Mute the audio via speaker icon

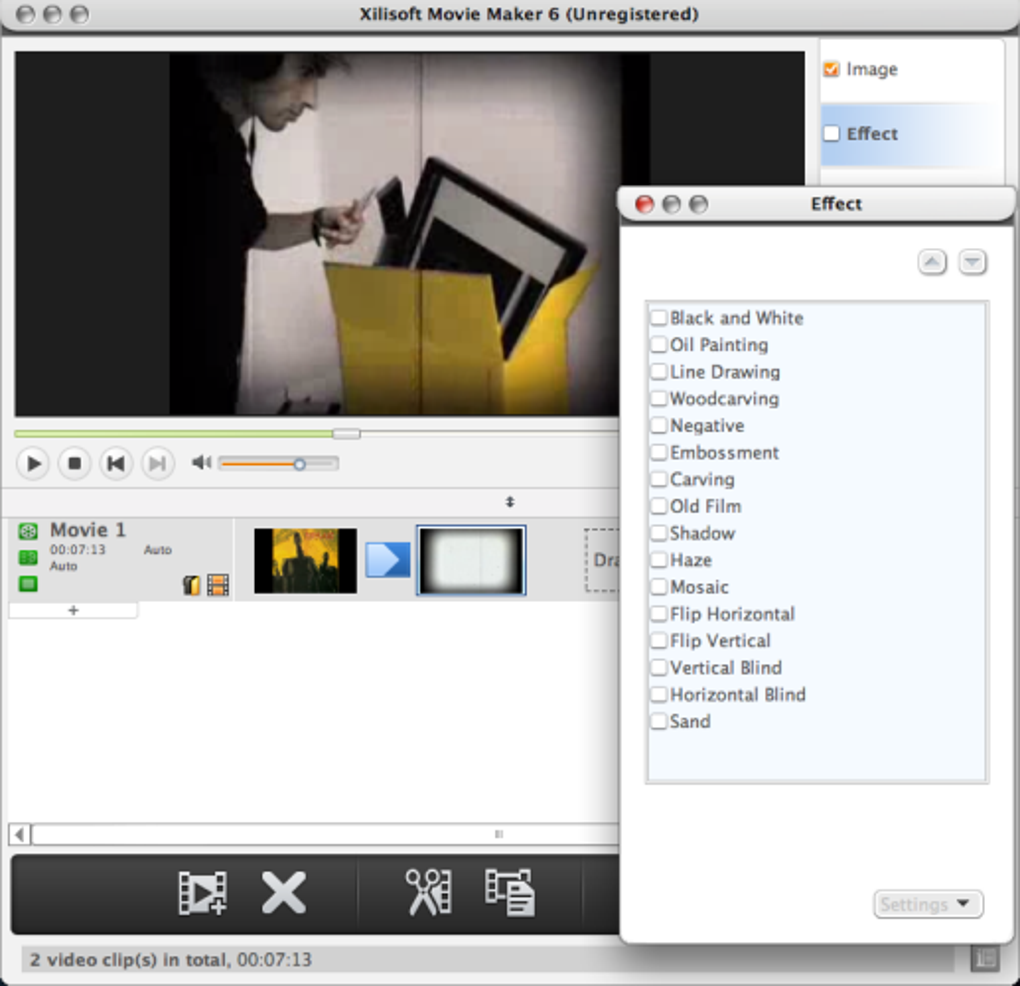pyautogui.click(x=202, y=462)
